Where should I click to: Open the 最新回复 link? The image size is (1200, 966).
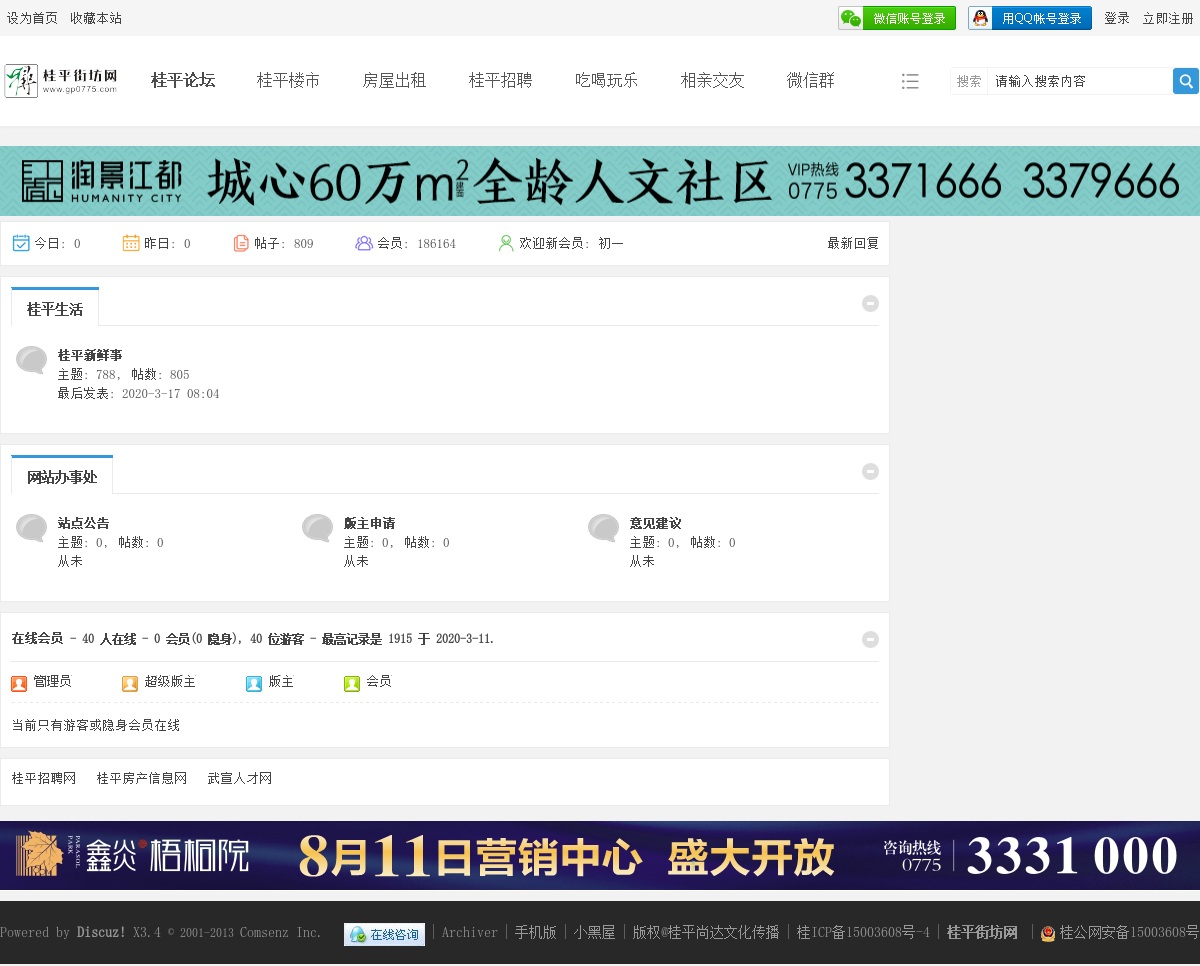[x=852, y=243]
